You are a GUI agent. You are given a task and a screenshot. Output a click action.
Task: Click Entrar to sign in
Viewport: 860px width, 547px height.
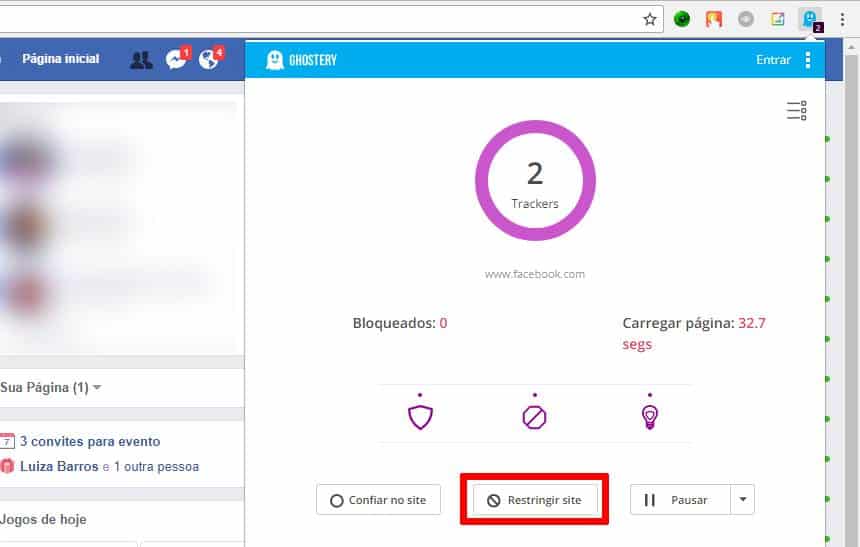click(773, 60)
